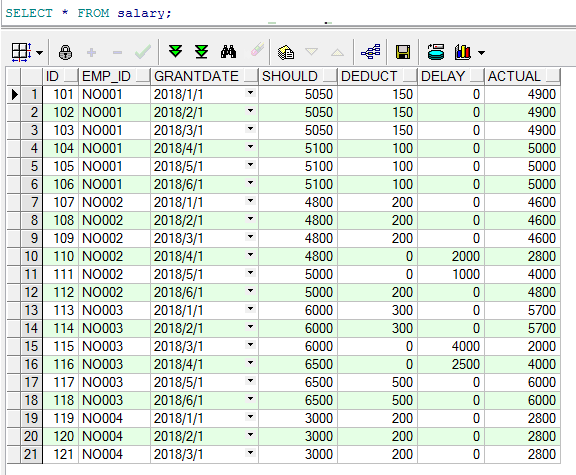This screenshot has height=475, width=576.
Task: Click the fetch next page arrow icon
Action: [175, 51]
